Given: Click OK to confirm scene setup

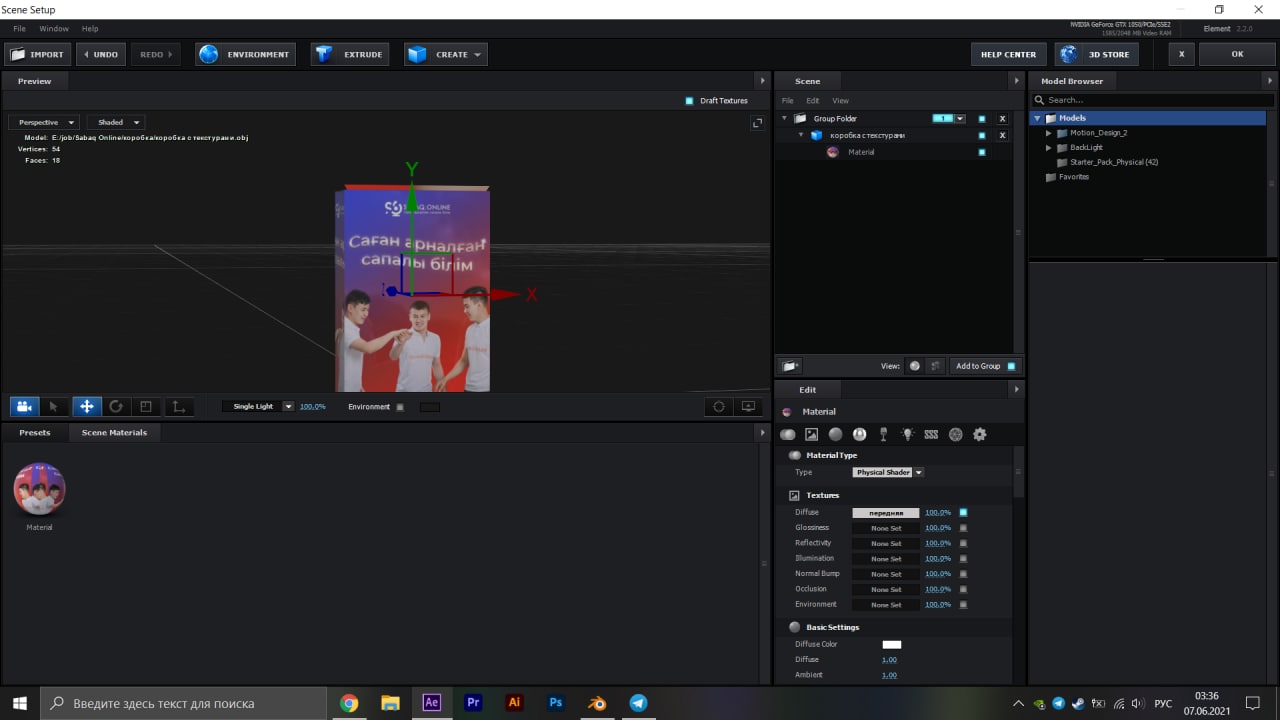Looking at the screenshot, I should pos(1237,54).
